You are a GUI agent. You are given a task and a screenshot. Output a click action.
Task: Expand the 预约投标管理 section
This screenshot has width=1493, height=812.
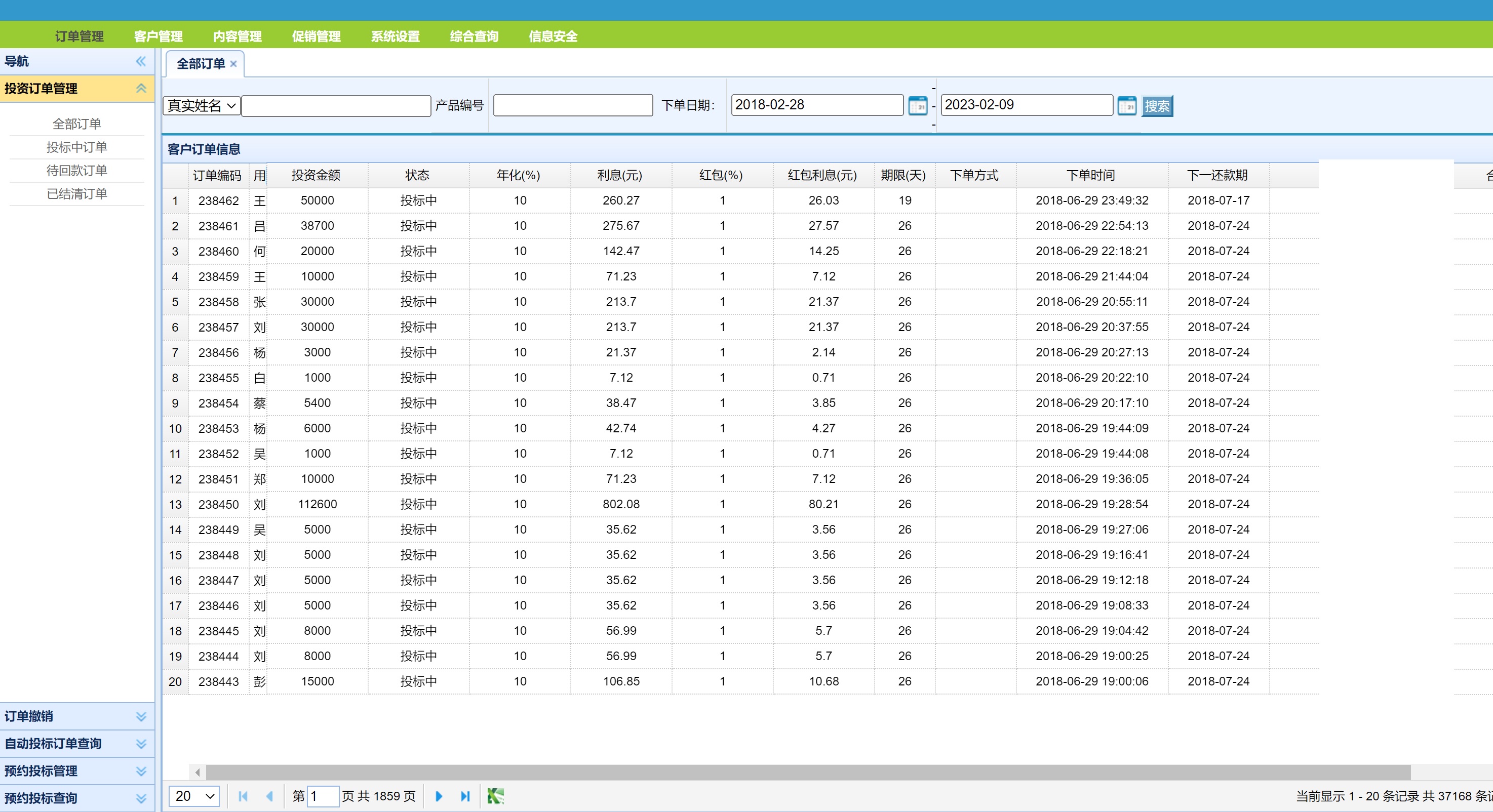click(141, 771)
